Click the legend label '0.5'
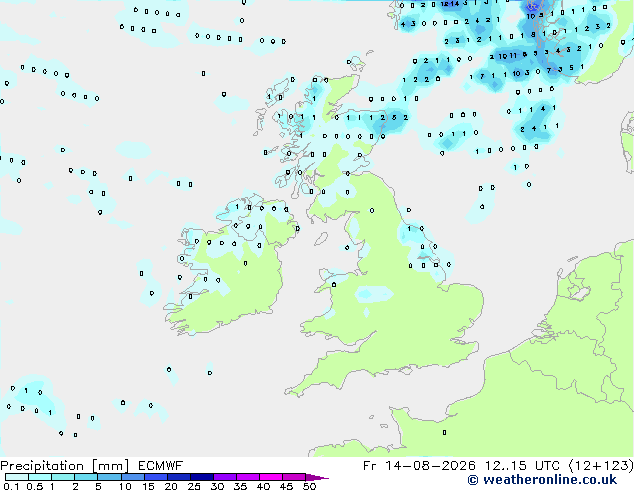 pyautogui.click(x=34, y=486)
